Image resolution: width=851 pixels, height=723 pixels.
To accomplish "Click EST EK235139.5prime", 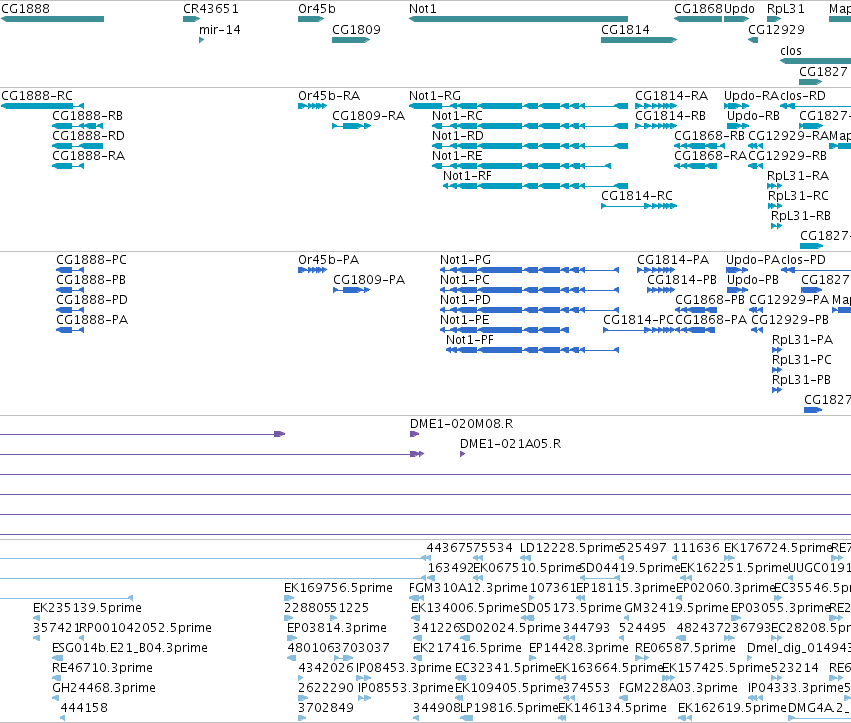I will (36, 618).
